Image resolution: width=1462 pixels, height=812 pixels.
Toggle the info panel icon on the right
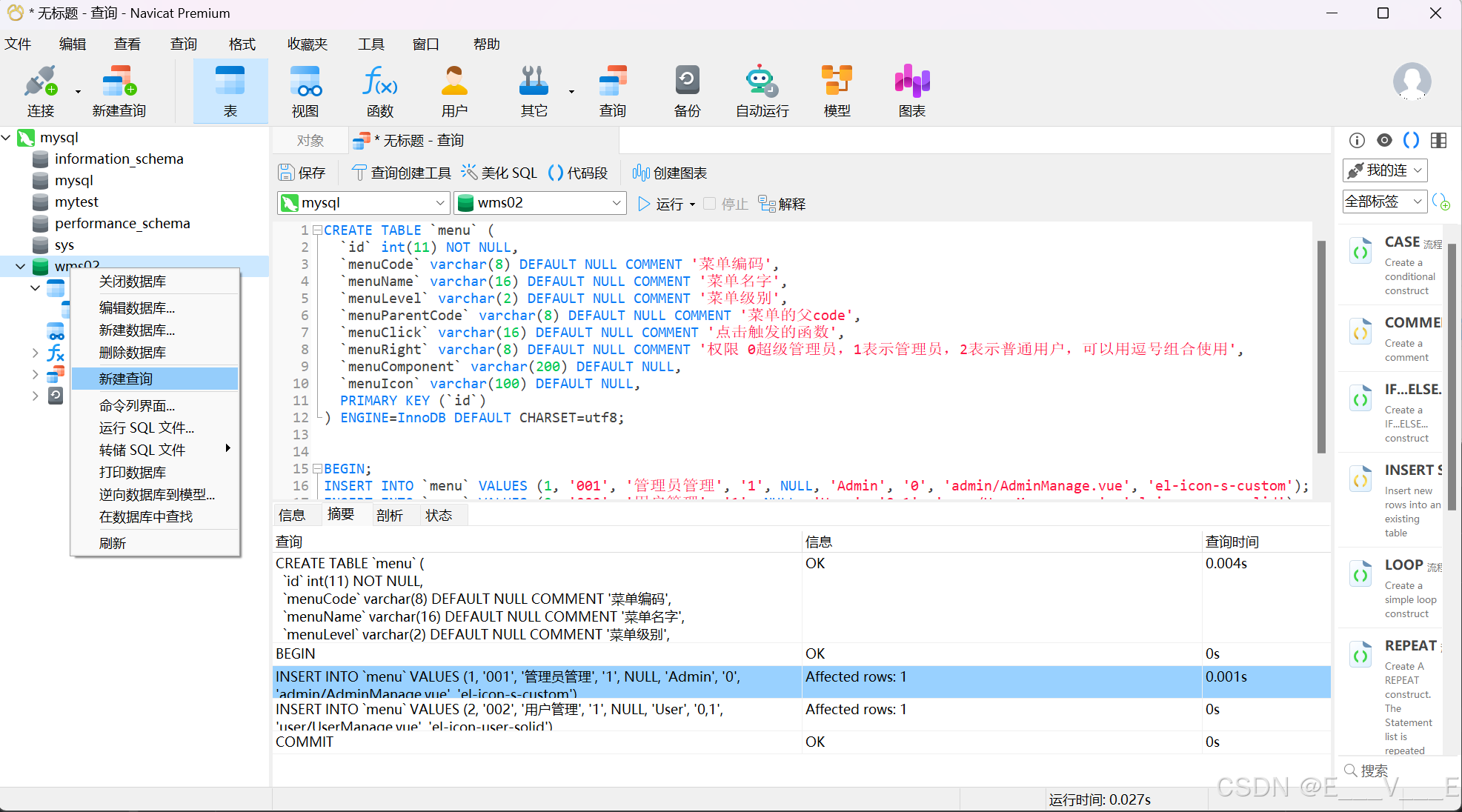(x=1357, y=140)
